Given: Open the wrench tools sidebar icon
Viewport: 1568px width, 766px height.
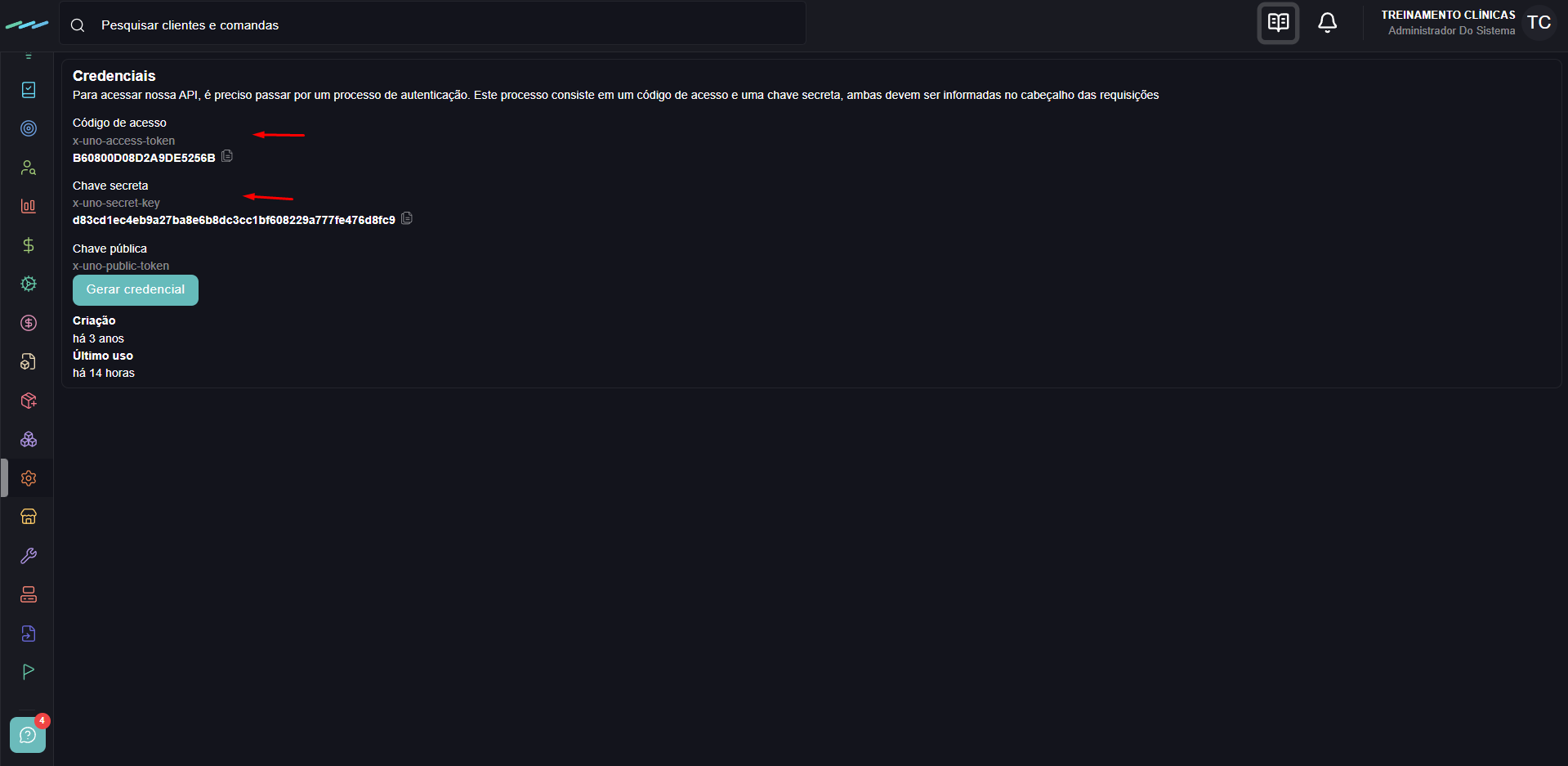Looking at the screenshot, I should pos(29,556).
